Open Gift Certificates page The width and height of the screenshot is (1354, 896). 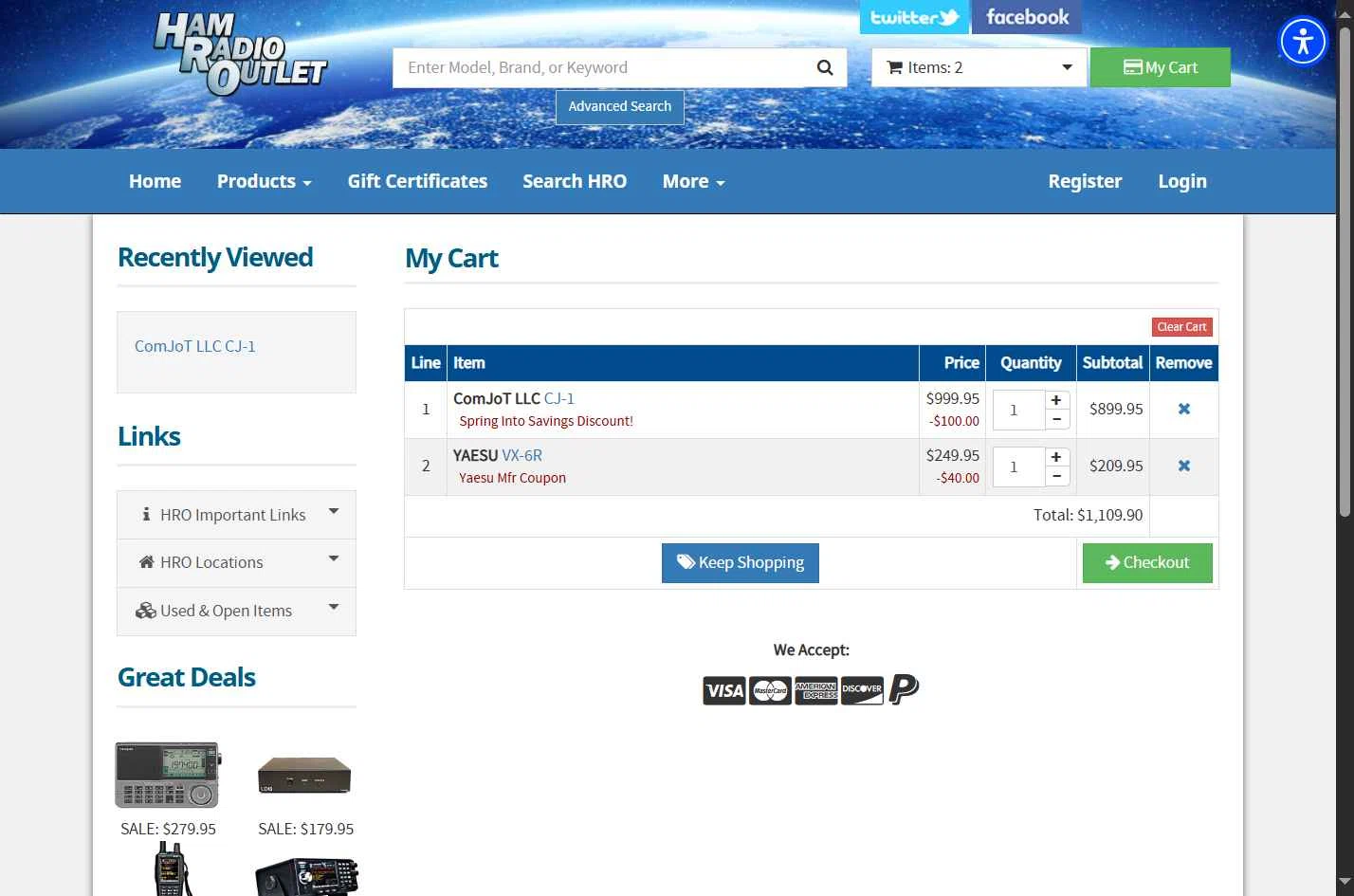[x=417, y=181]
